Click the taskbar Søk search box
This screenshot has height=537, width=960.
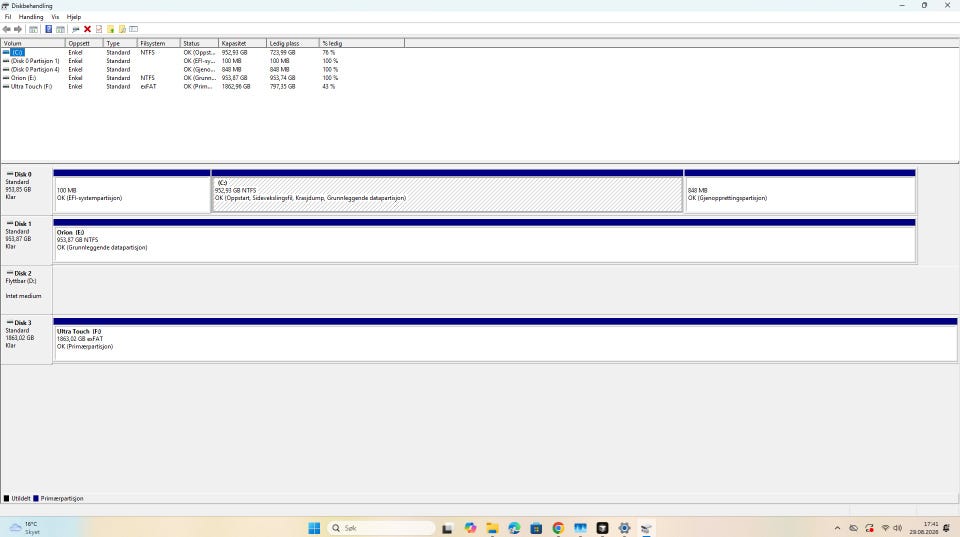click(x=381, y=528)
